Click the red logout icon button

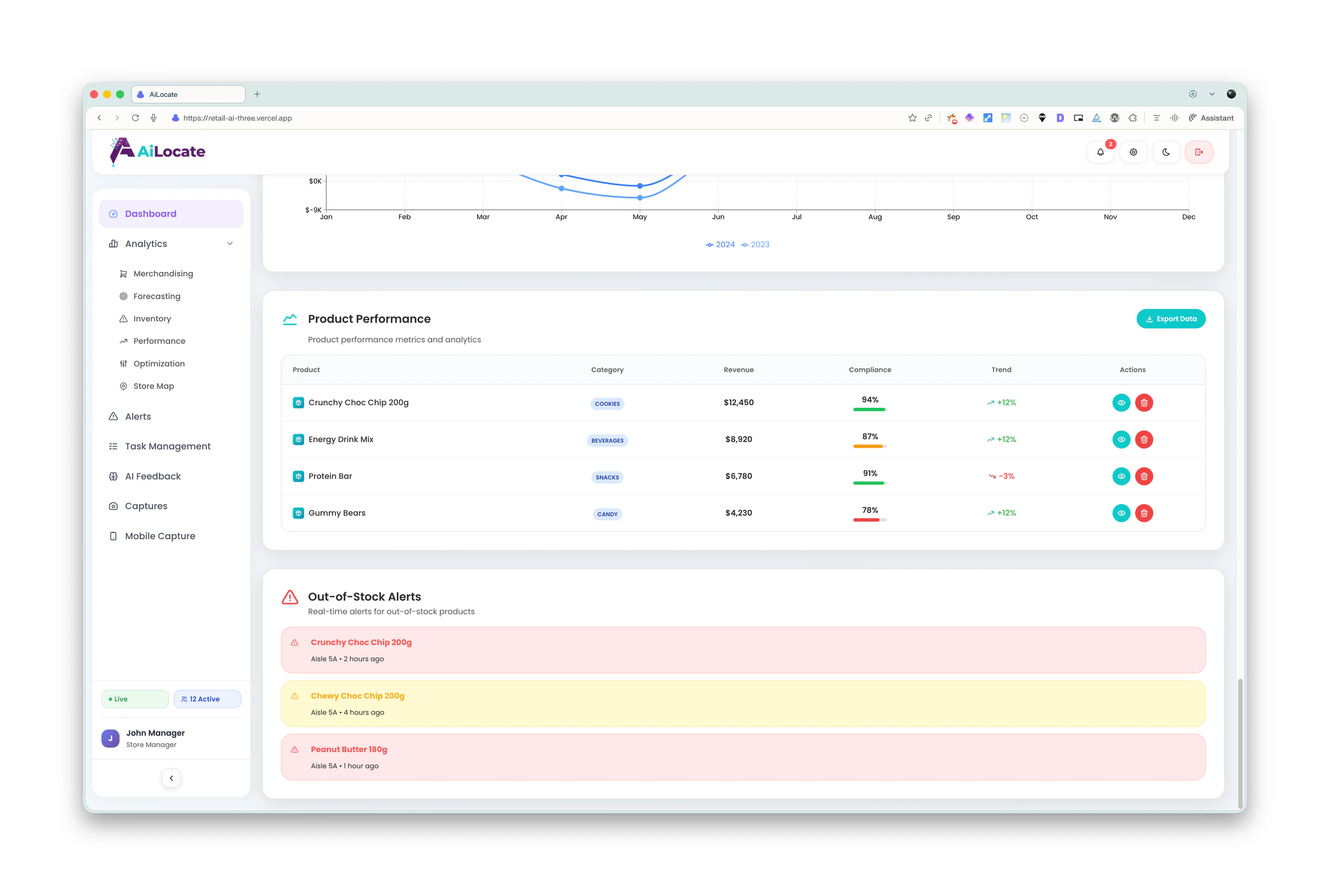[1199, 152]
